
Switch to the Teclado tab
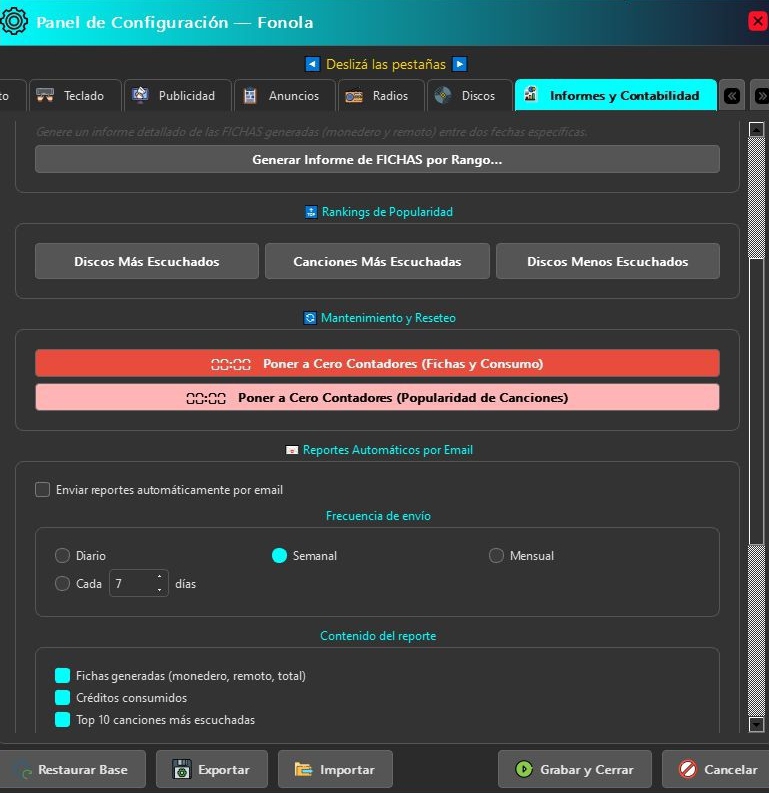(x=75, y=95)
